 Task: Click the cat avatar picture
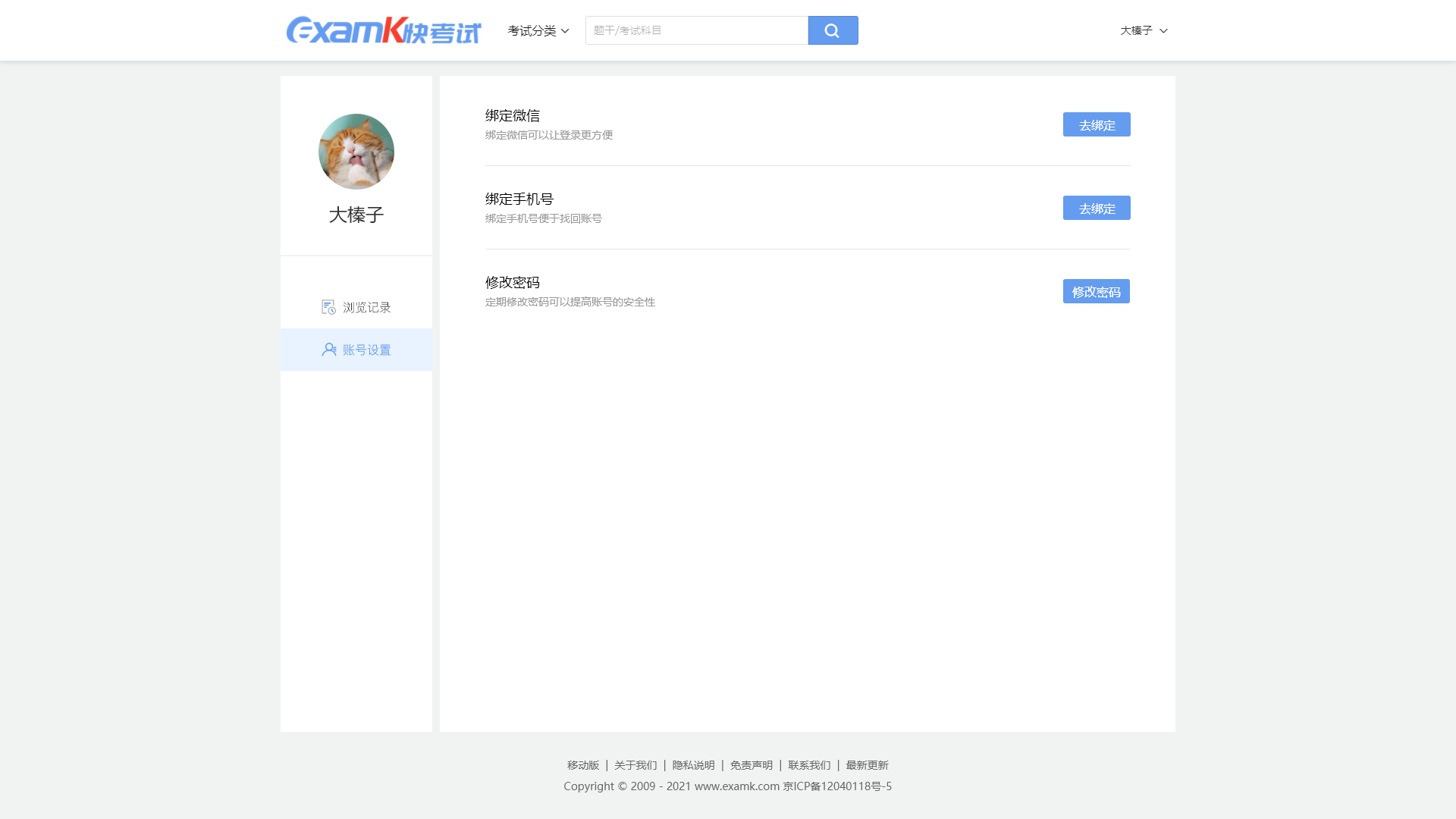coord(356,152)
